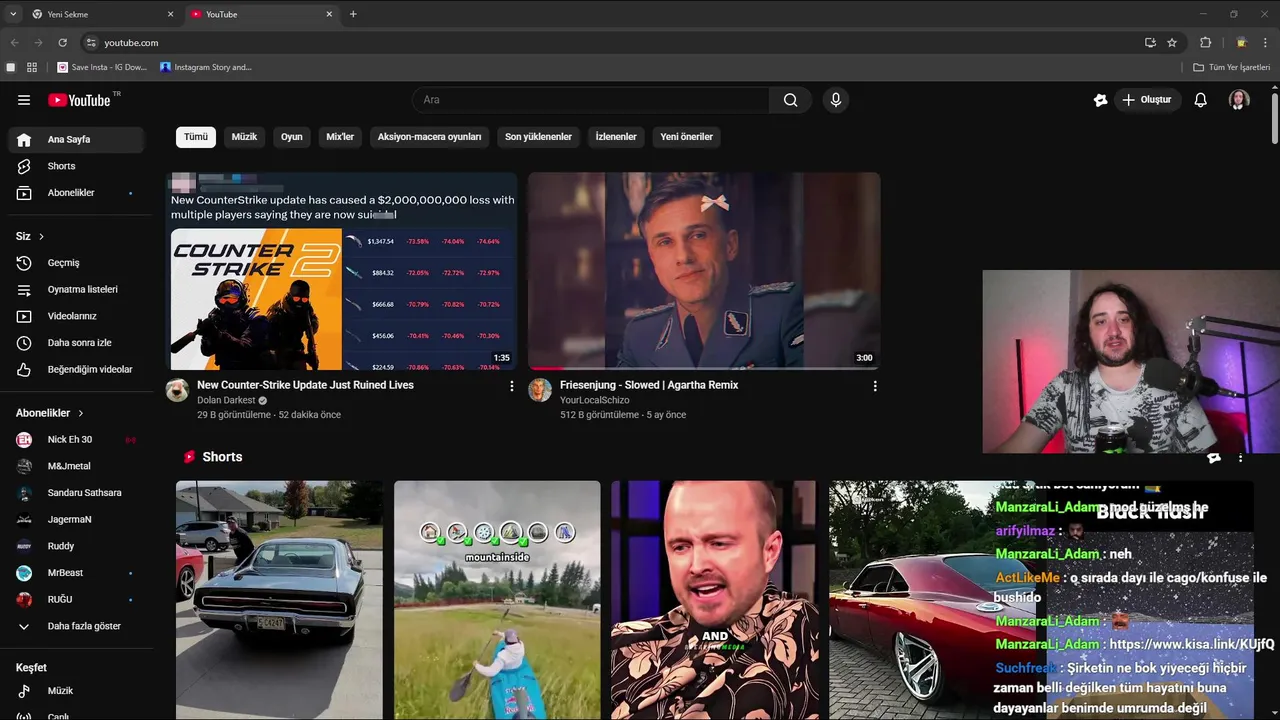Go back with browser back arrow
The width and height of the screenshot is (1280, 720).
(x=14, y=43)
